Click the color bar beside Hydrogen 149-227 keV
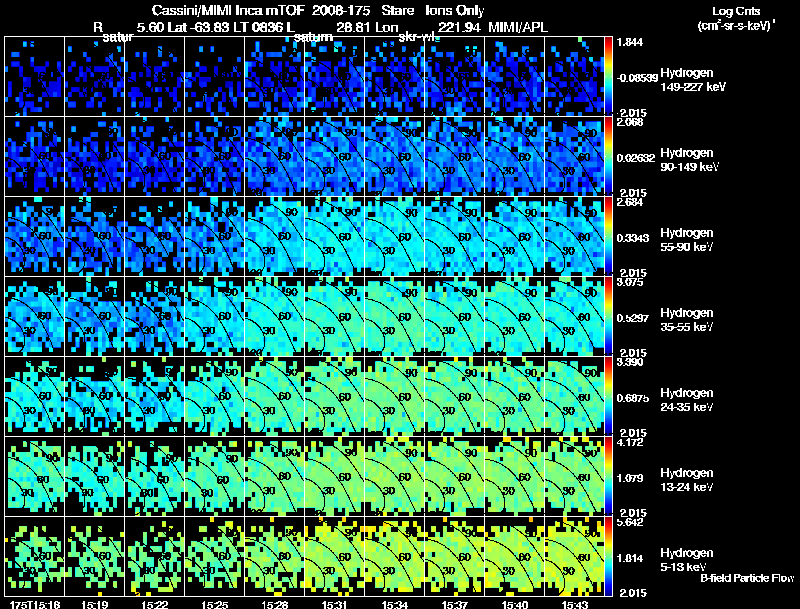Image resolution: width=800 pixels, height=609 pixels. [608, 75]
